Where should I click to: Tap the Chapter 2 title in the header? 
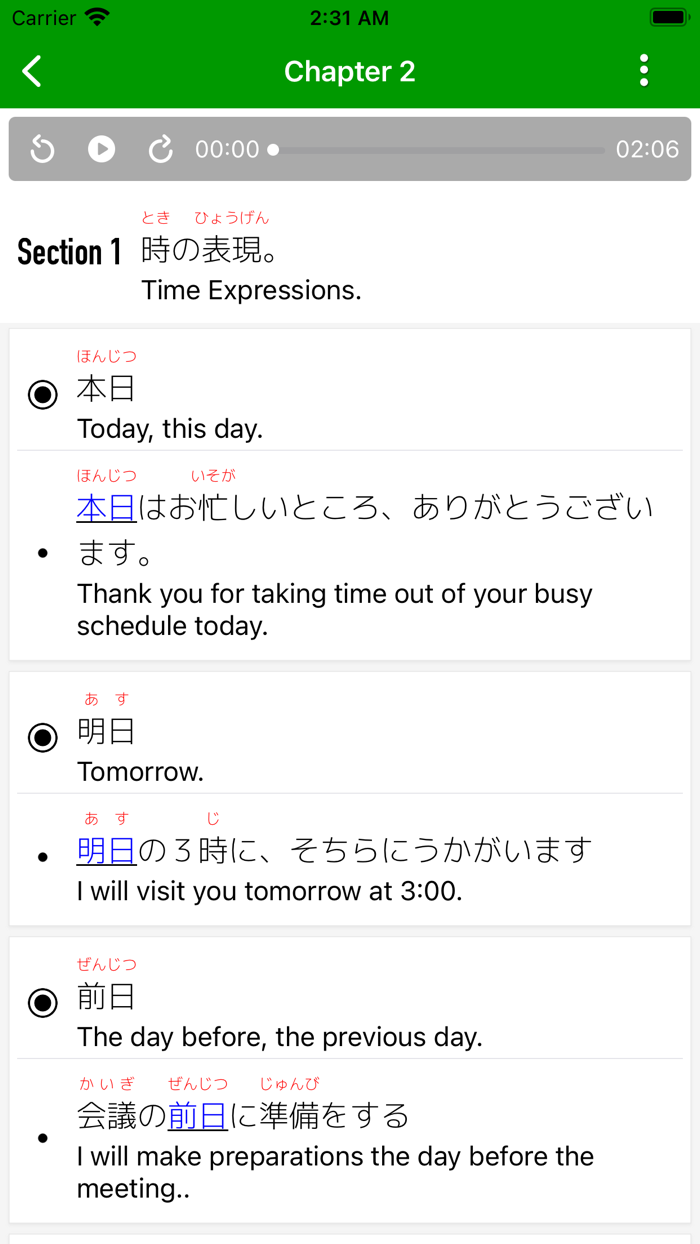click(350, 71)
